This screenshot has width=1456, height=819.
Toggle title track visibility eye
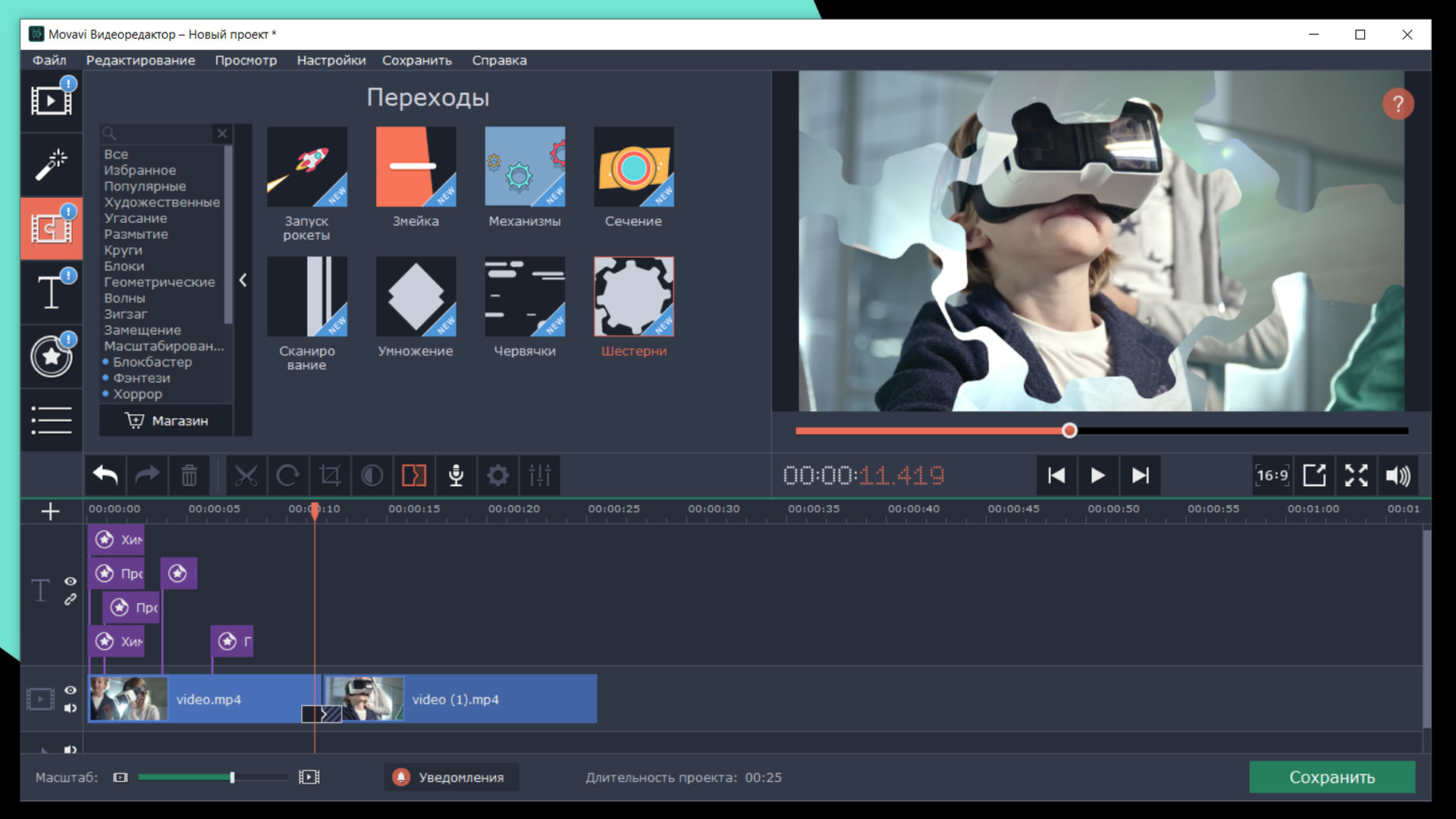(x=71, y=581)
